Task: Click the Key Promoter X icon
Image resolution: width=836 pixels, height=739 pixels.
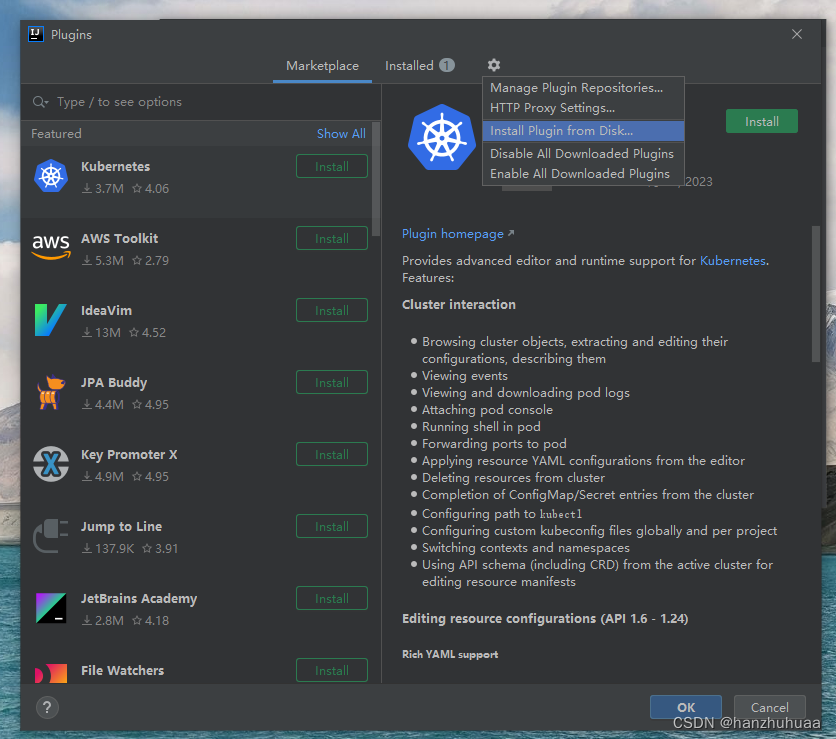Action: 51,464
